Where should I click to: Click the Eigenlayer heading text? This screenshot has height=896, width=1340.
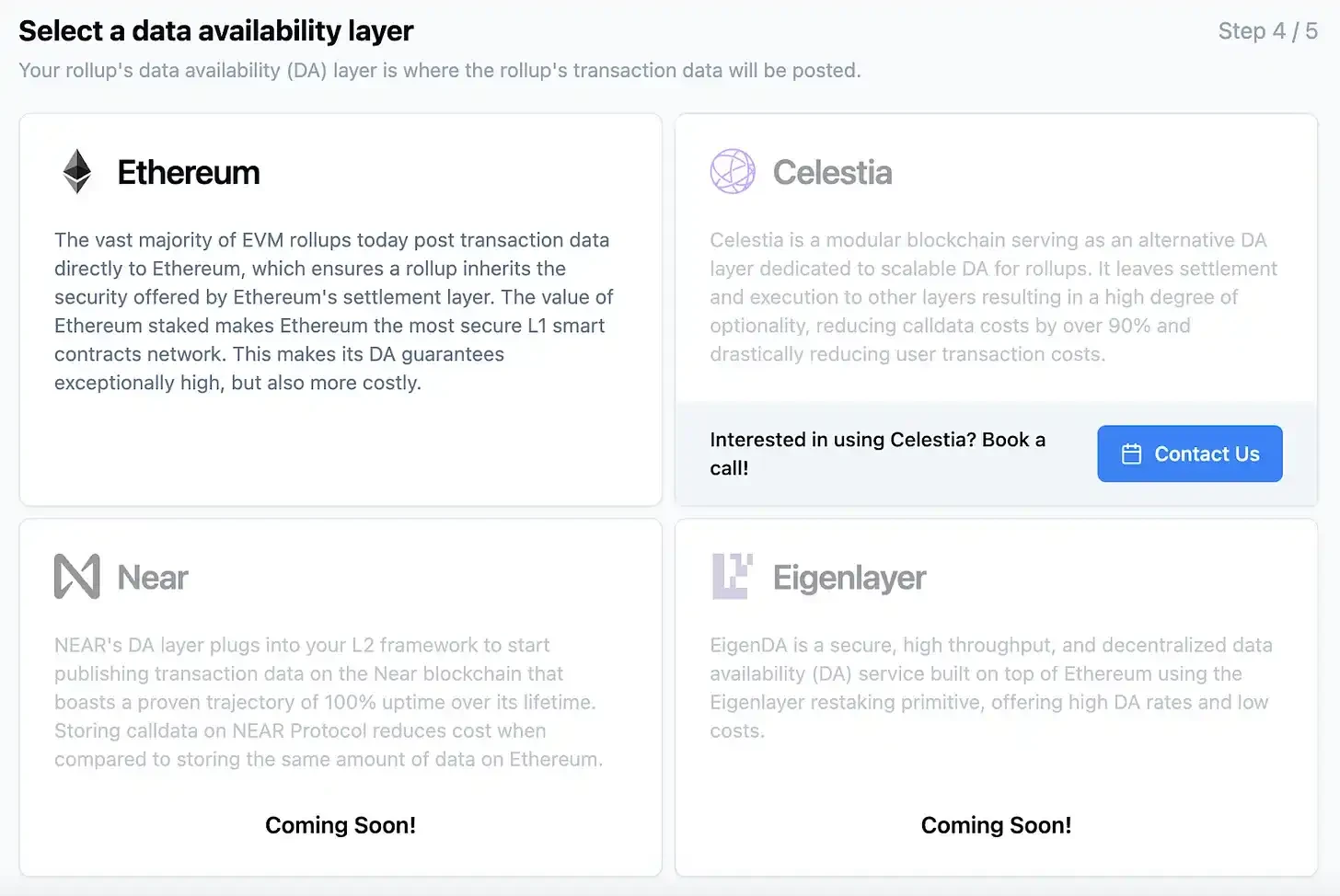pyautogui.click(x=849, y=578)
